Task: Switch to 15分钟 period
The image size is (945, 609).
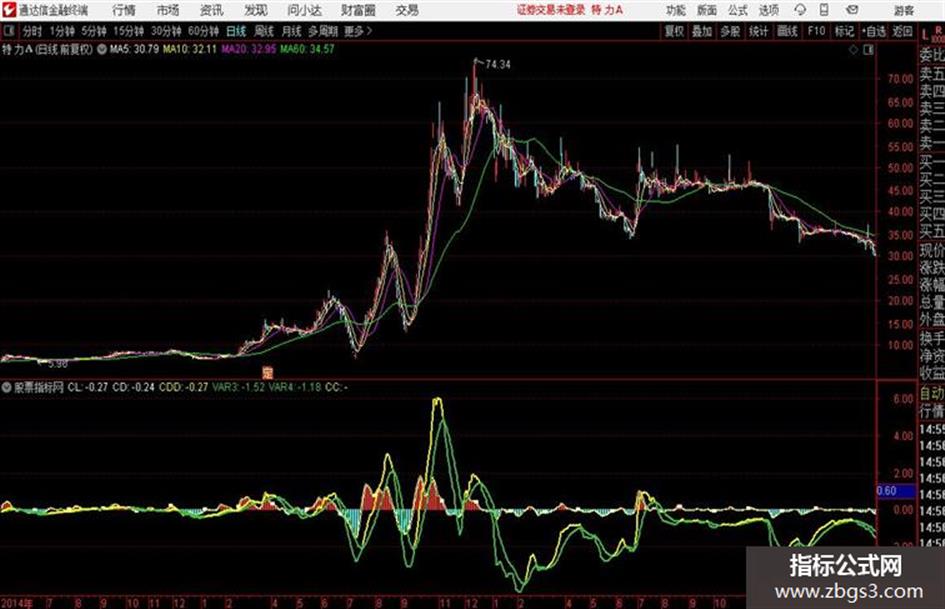Action: 129,31
